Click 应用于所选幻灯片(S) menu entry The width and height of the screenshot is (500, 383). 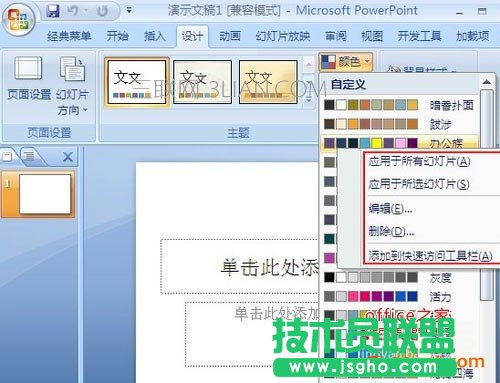point(419,184)
